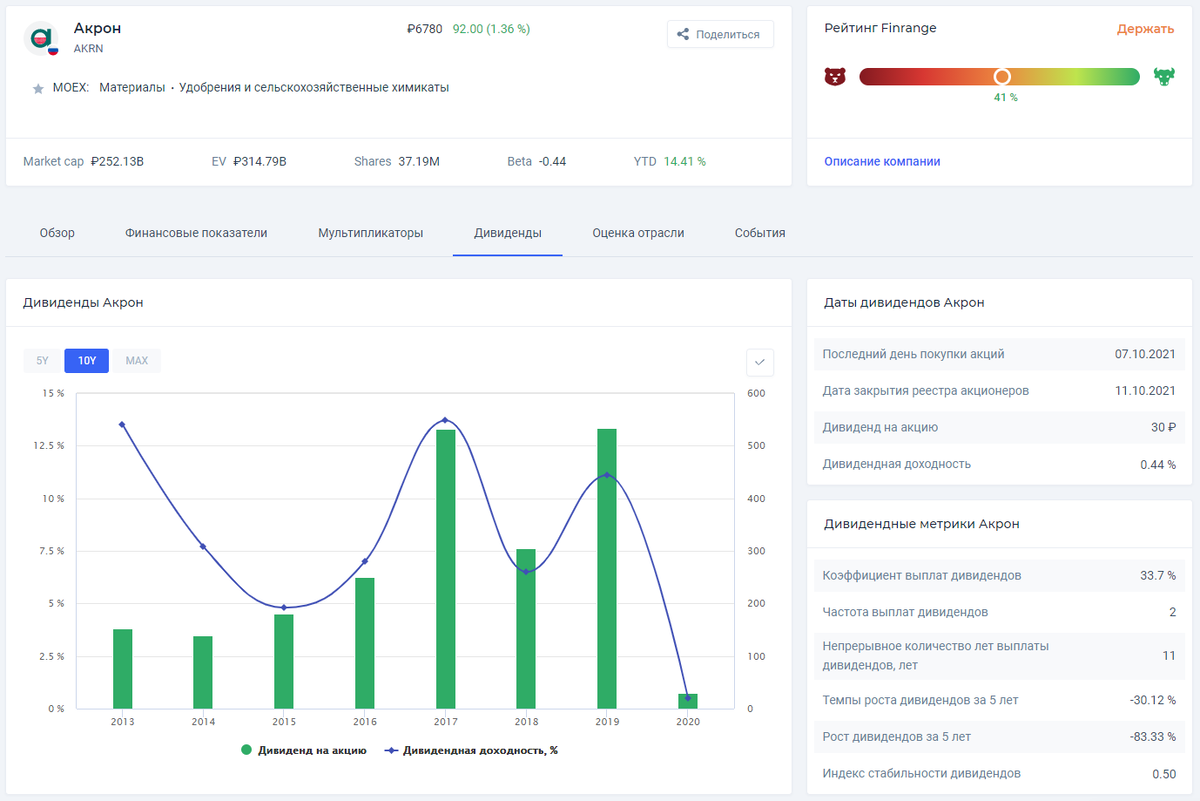Click the Дивиденд на акцию 30 ₽ value

pyautogui.click(x=1163, y=427)
